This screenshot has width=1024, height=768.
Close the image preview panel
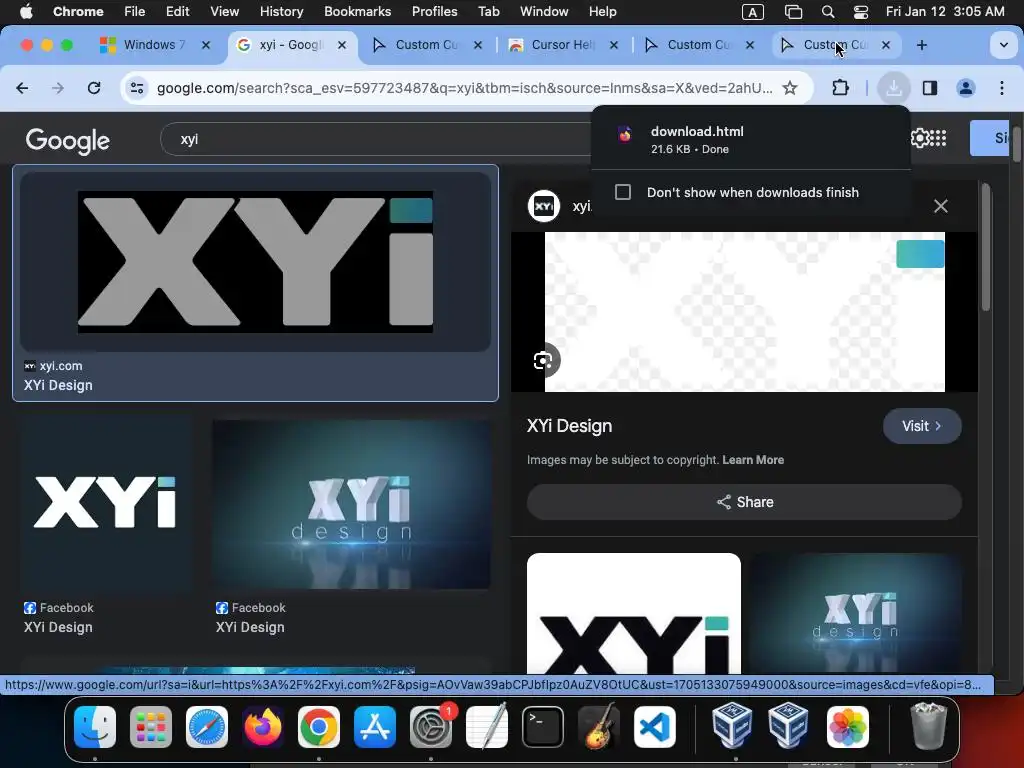pyautogui.click(x=940, y=206)
